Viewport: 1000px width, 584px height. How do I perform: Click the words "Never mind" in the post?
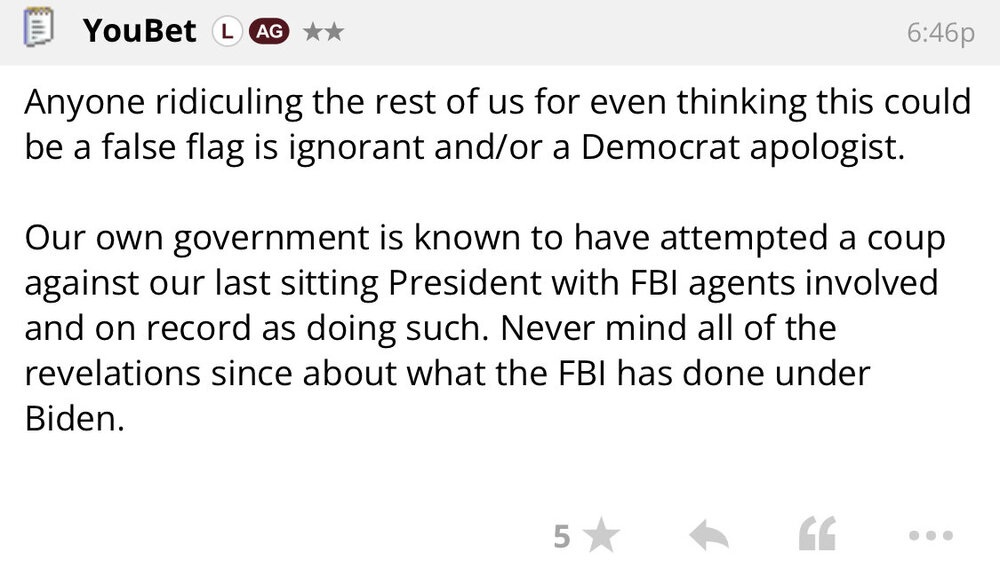click(596, 327)
